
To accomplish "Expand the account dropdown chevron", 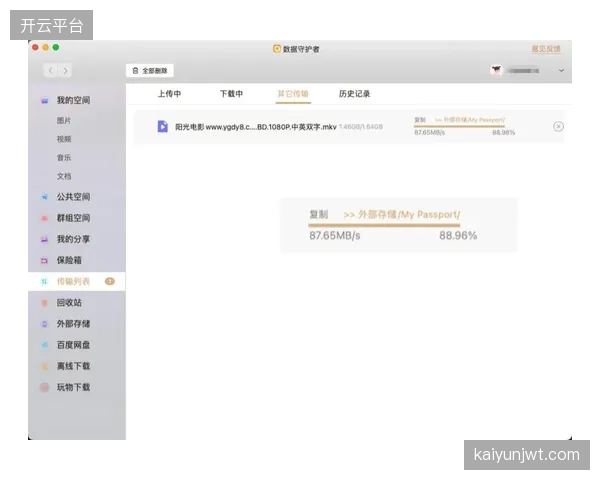I will pos(561,70).
